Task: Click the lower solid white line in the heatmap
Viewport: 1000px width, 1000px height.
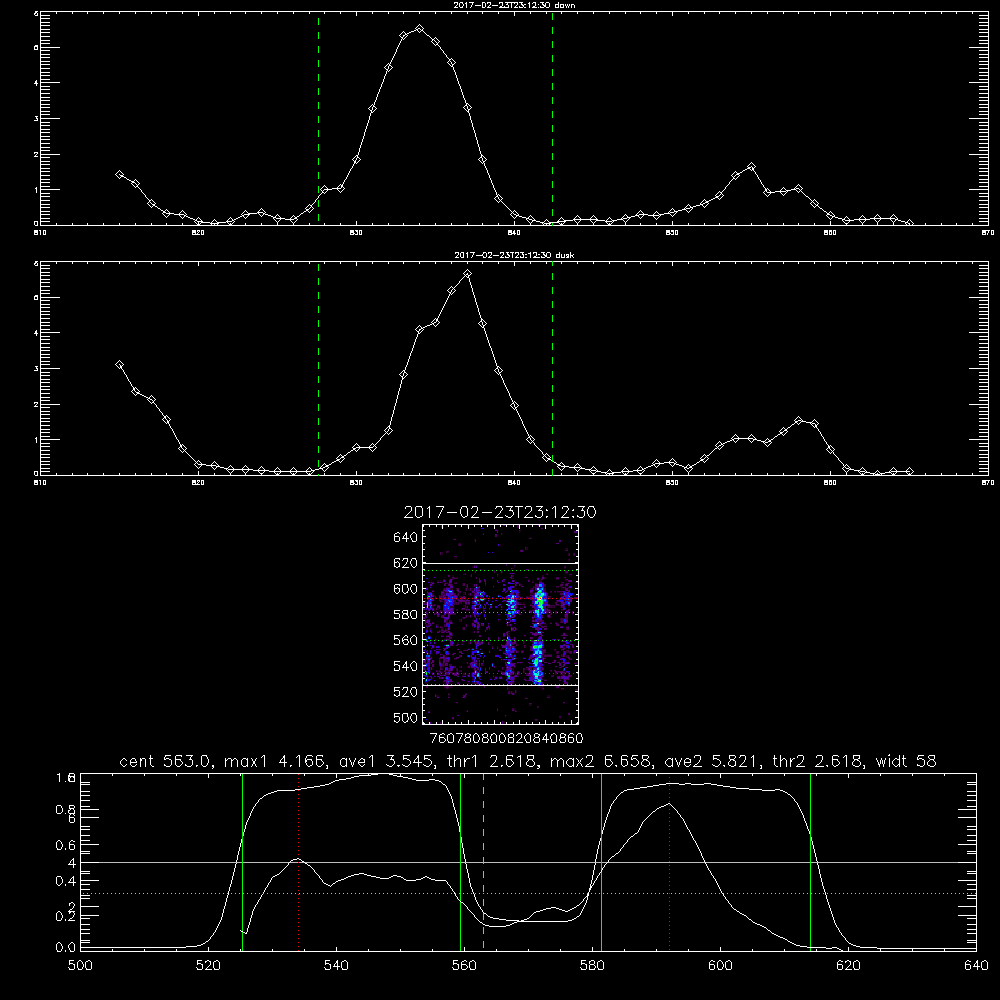Action: point(501,686)
